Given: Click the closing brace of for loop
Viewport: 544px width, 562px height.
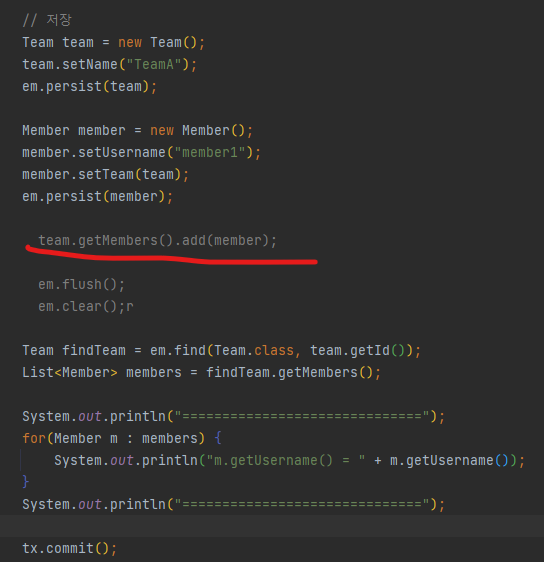Looking at the screenshot, I should [x=25, y=481].
